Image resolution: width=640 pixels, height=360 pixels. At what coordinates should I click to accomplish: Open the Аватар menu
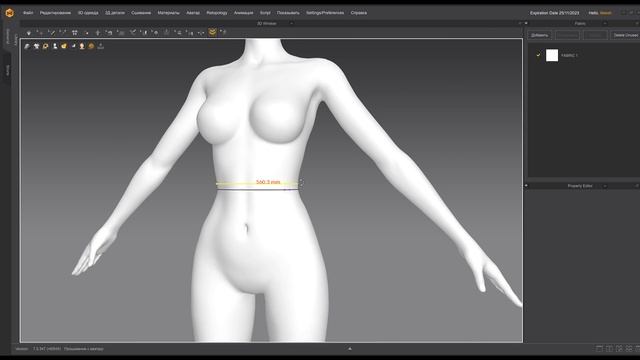coord(193,13)
